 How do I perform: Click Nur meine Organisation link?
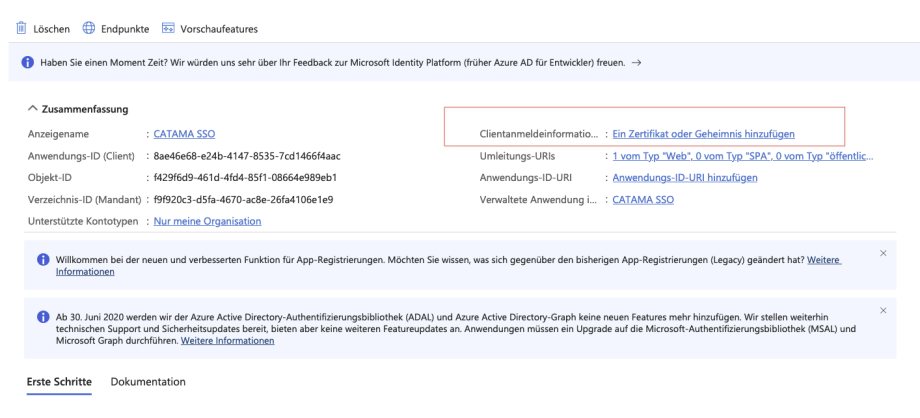coord(207,220)
